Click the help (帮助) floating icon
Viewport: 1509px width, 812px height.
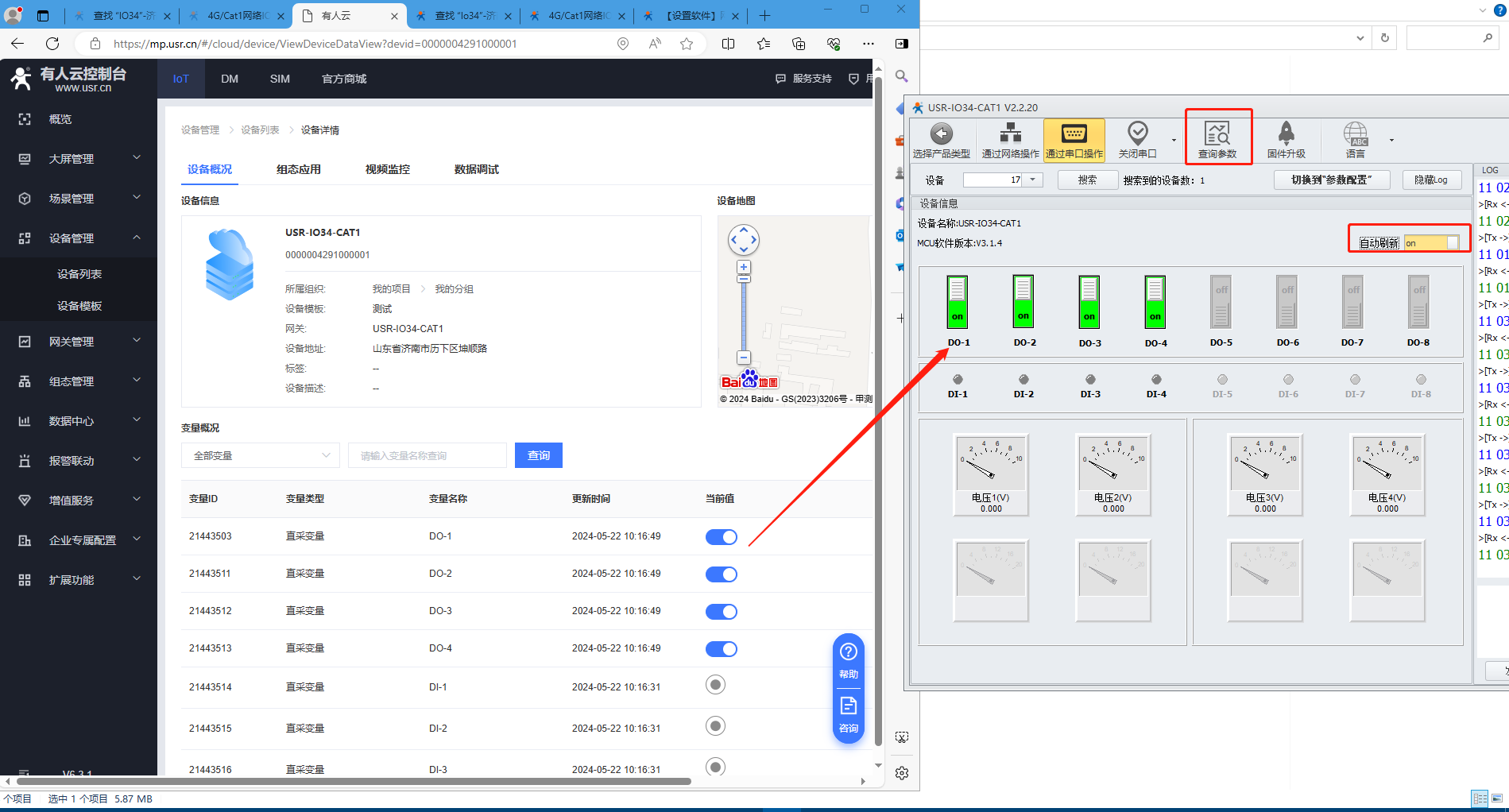point(848,660)
